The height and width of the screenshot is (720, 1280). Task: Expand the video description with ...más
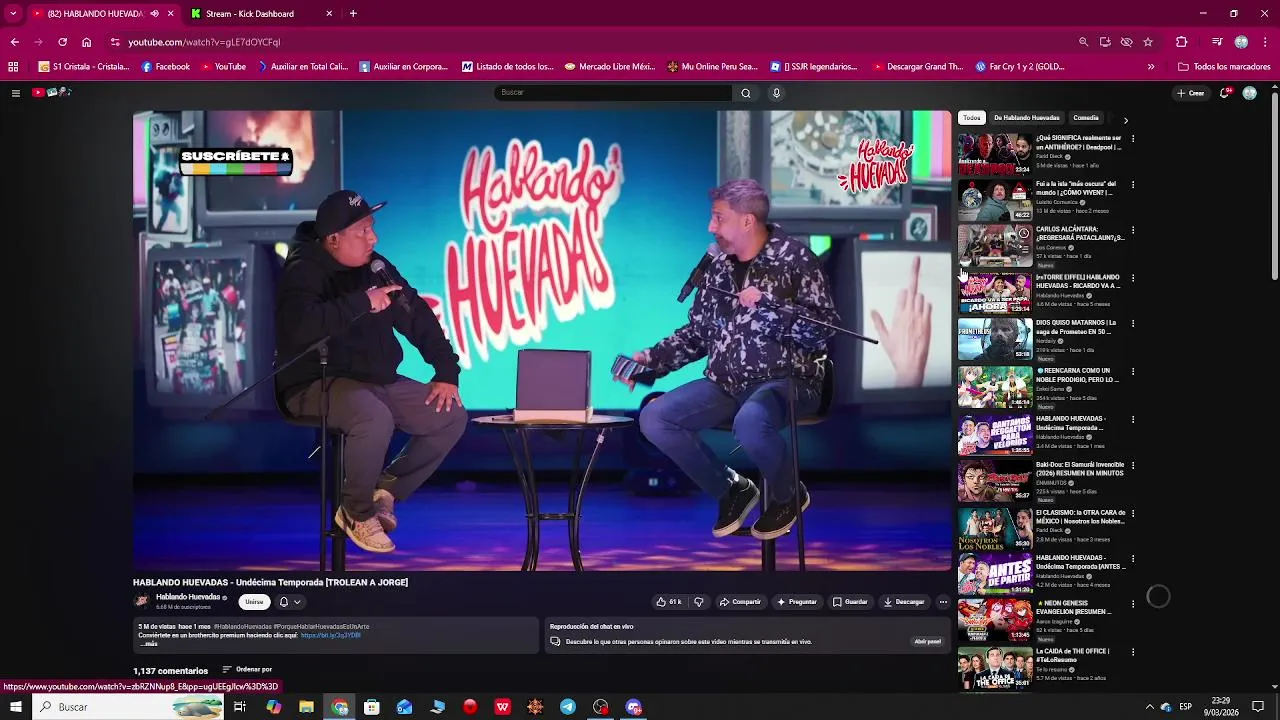click(x=150, y=644)
